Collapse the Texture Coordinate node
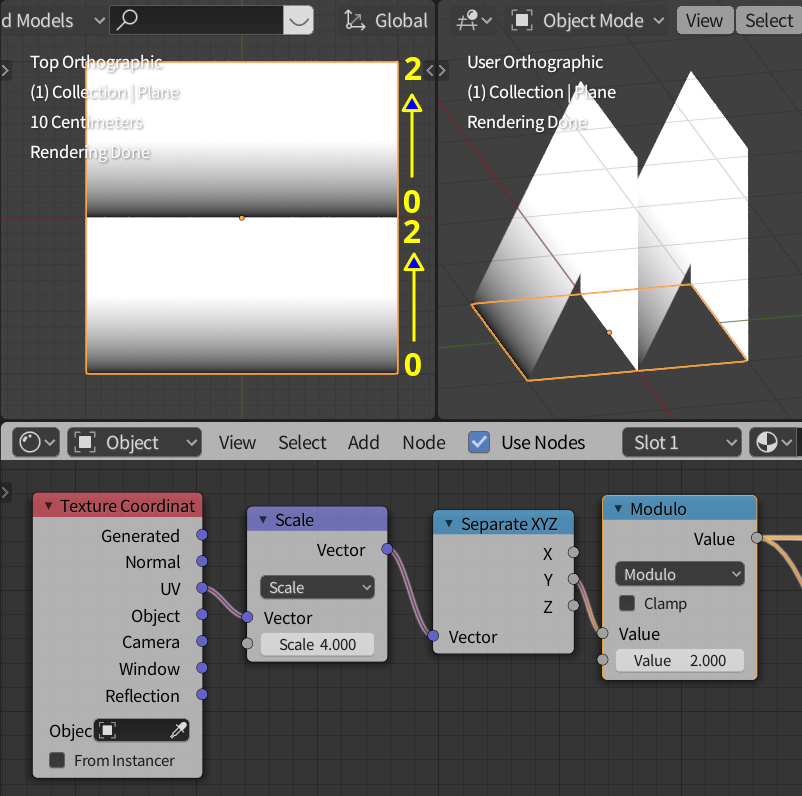The image size is (802, 796). pos(49,505)
